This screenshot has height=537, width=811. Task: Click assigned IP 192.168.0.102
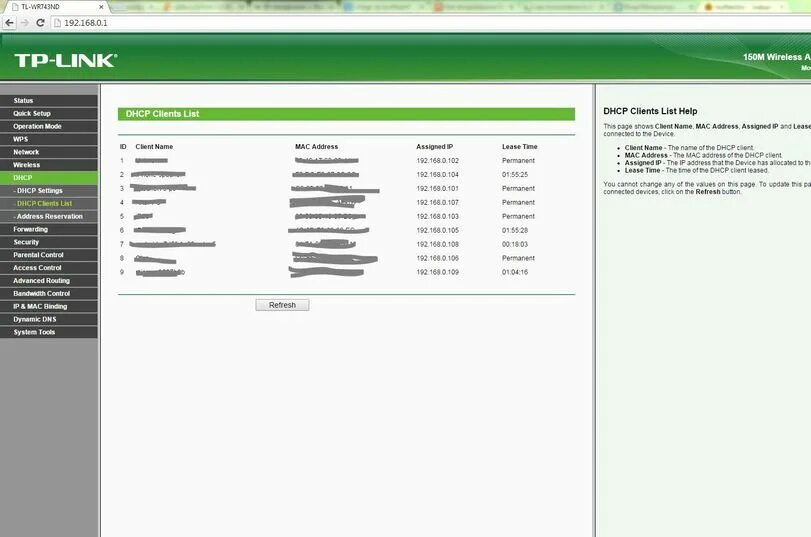(438, 161)
